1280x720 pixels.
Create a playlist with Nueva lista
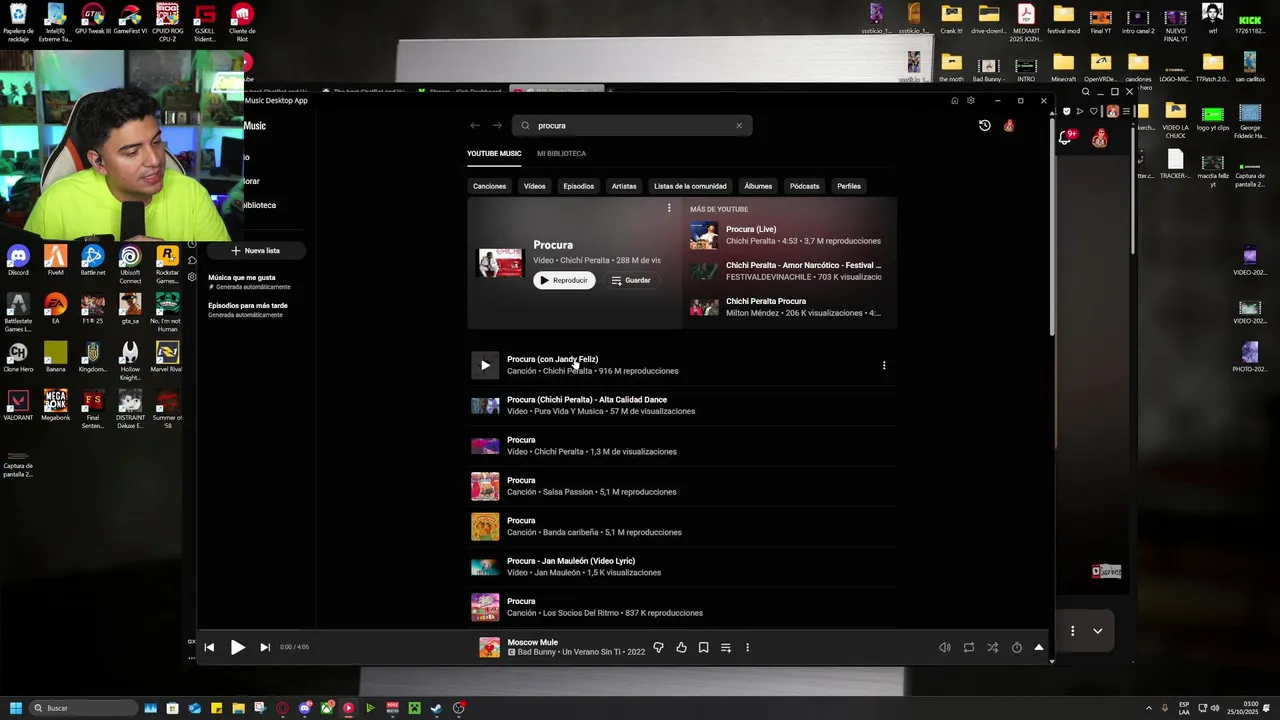click(x=255, y=251)
